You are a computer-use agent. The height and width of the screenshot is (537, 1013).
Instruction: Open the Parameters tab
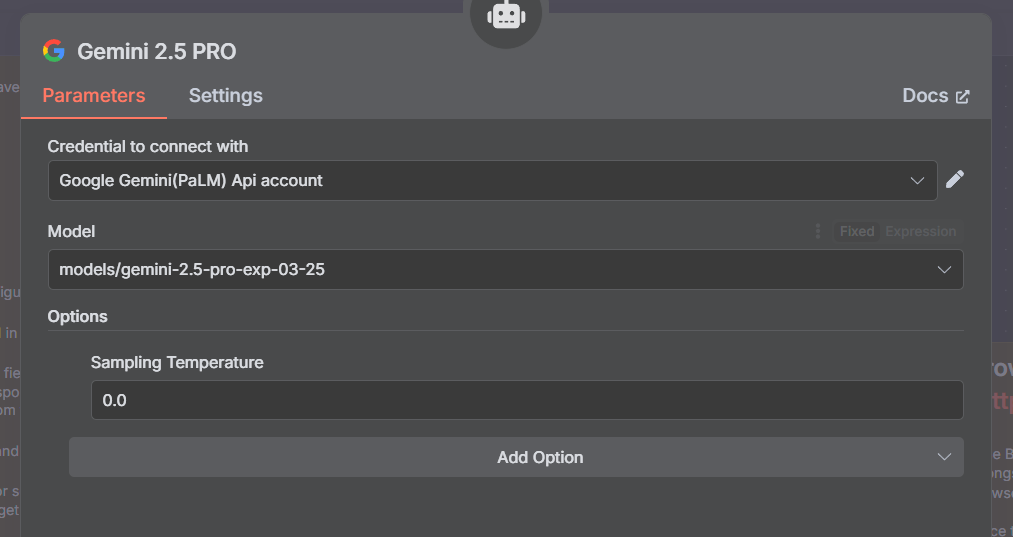coord(94,96)
